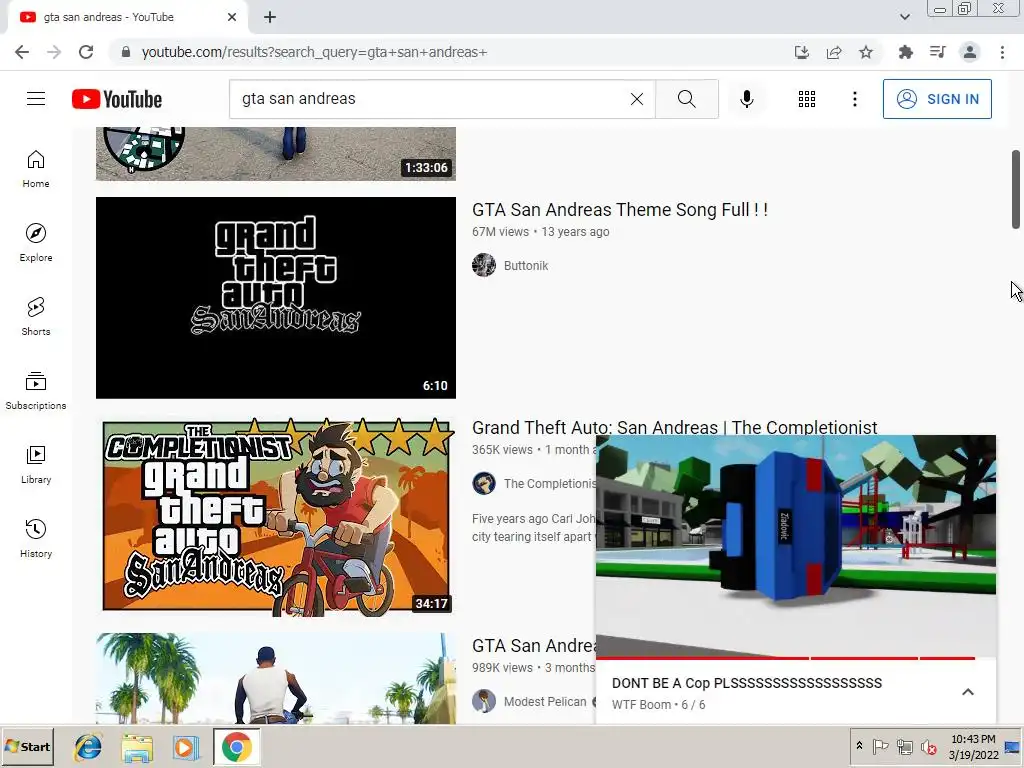Click the network tray icon
Screen dimensions: 1024x768
[904, 746]
